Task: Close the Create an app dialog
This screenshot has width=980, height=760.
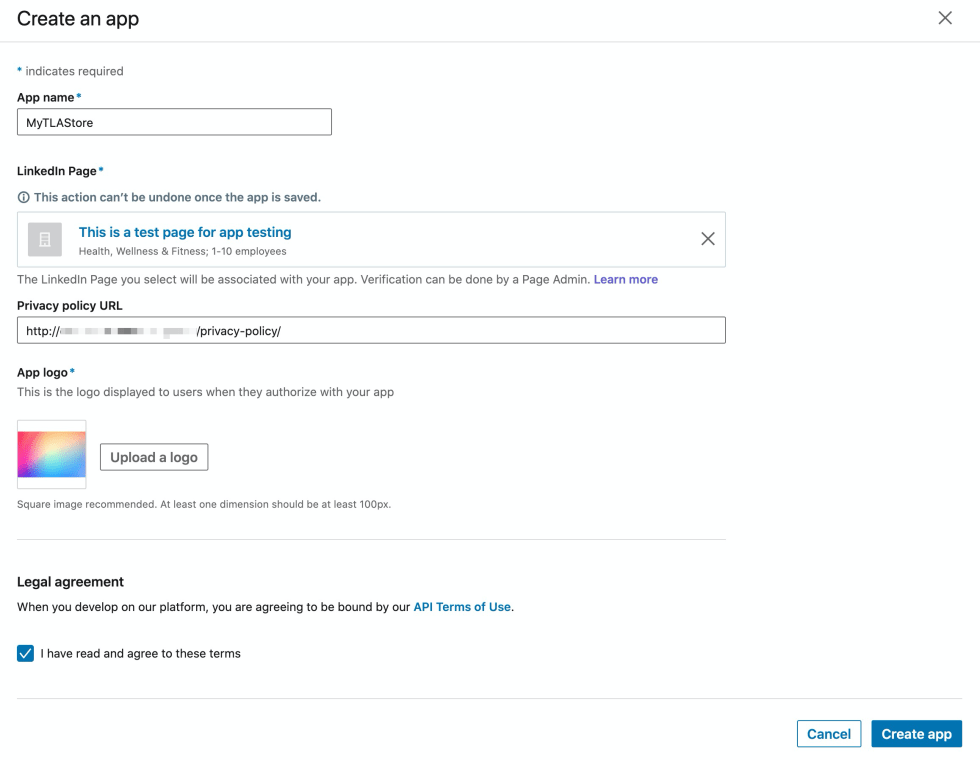Action: click(x=945, y=18)
